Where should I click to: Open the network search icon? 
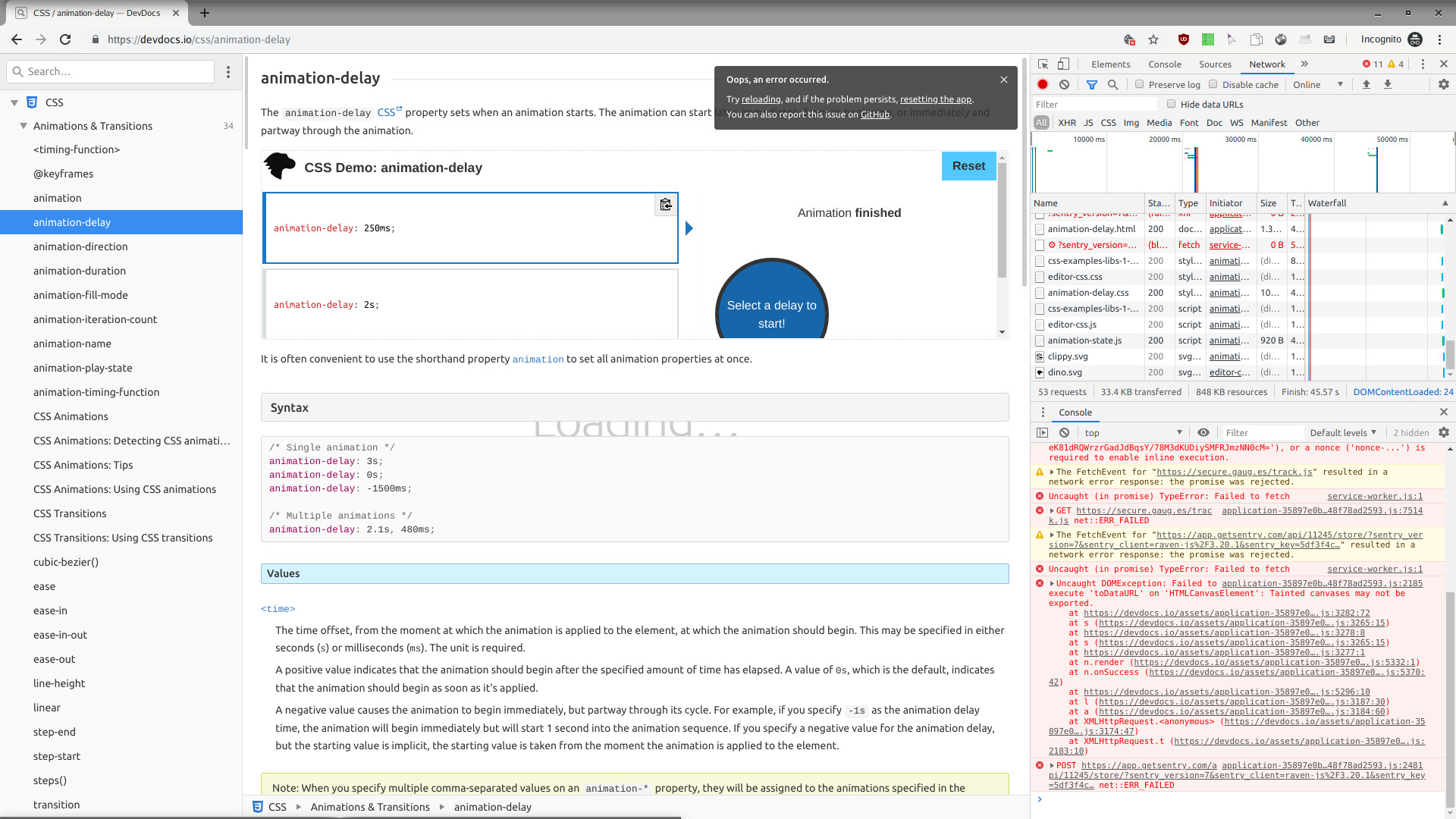click(x=1112, y=84)
